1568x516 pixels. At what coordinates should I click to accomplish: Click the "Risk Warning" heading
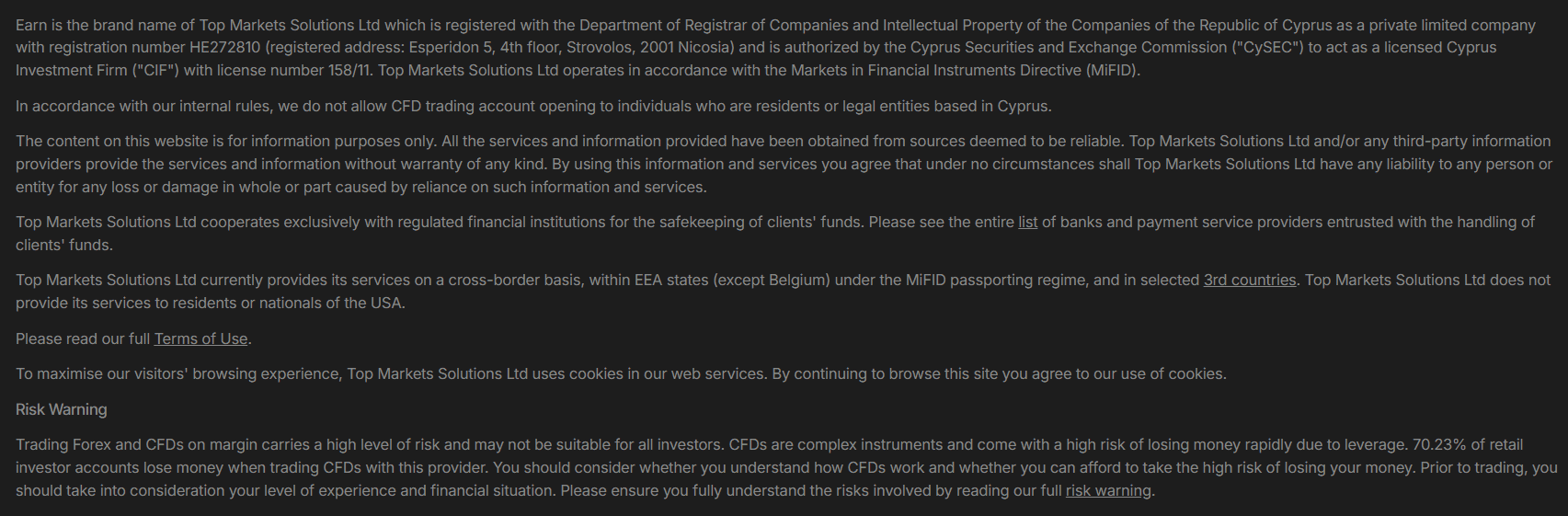(61, 410)
